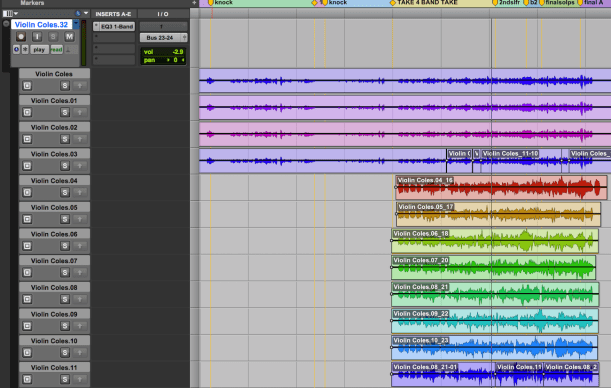This screenshot has width=611, height=388.
Task: Click the square icon on Violin Coles.03 lane
Action: [27, 166]
